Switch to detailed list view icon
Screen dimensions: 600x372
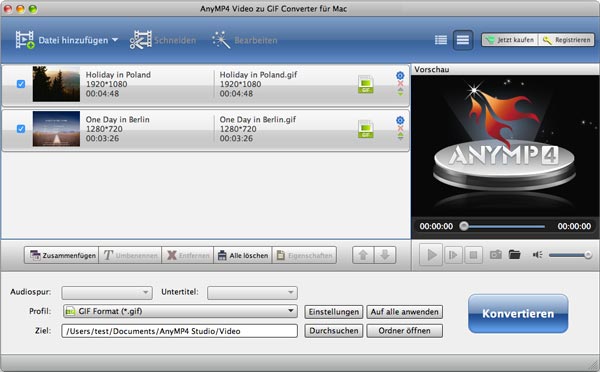441,40
